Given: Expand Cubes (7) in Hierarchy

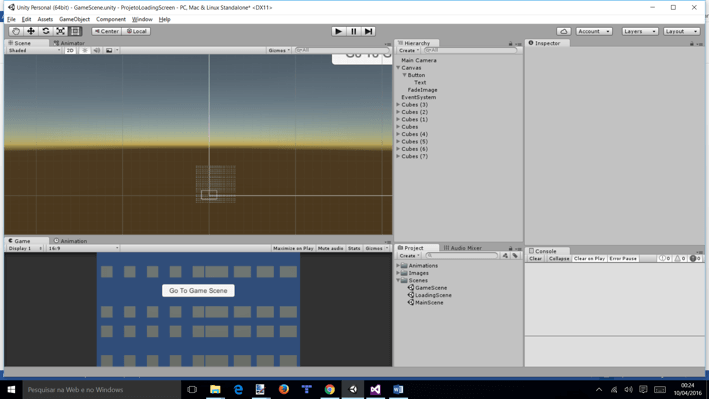Looking at the screenshot, I should pos(398,156).
